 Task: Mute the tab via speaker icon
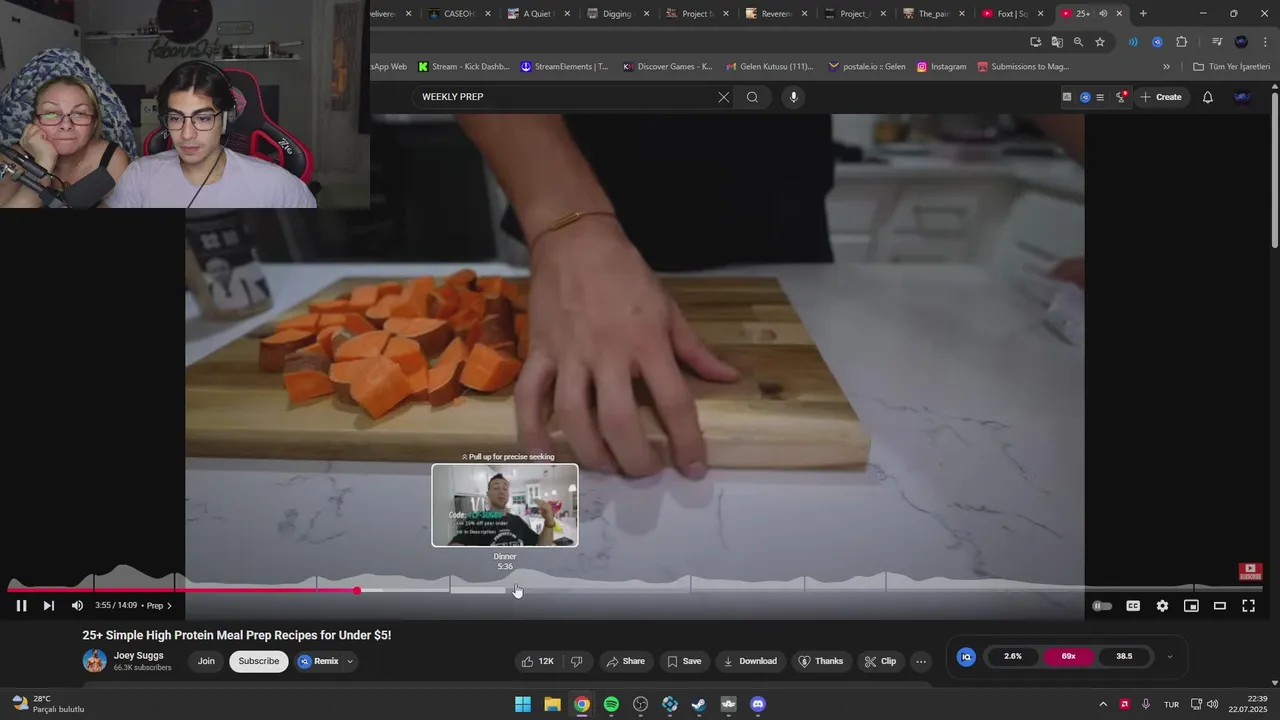1103,14
